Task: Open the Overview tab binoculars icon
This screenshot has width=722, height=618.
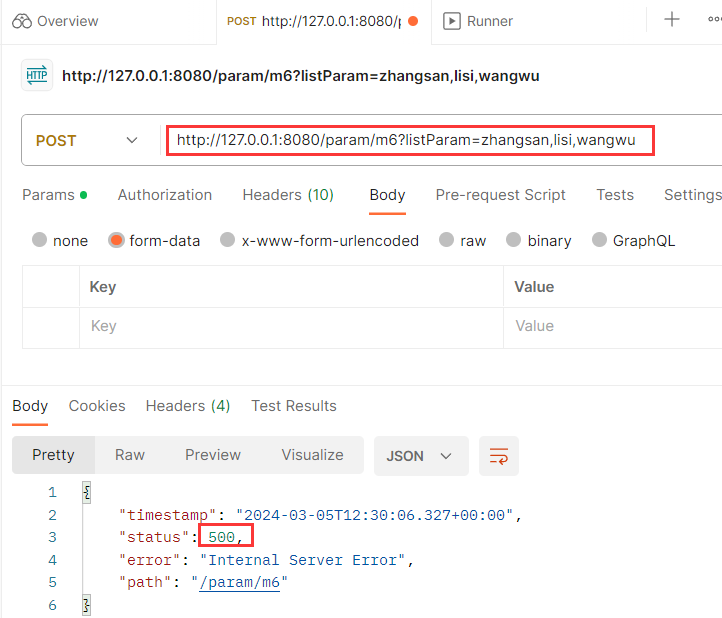Action: click(x=22, y=21)
